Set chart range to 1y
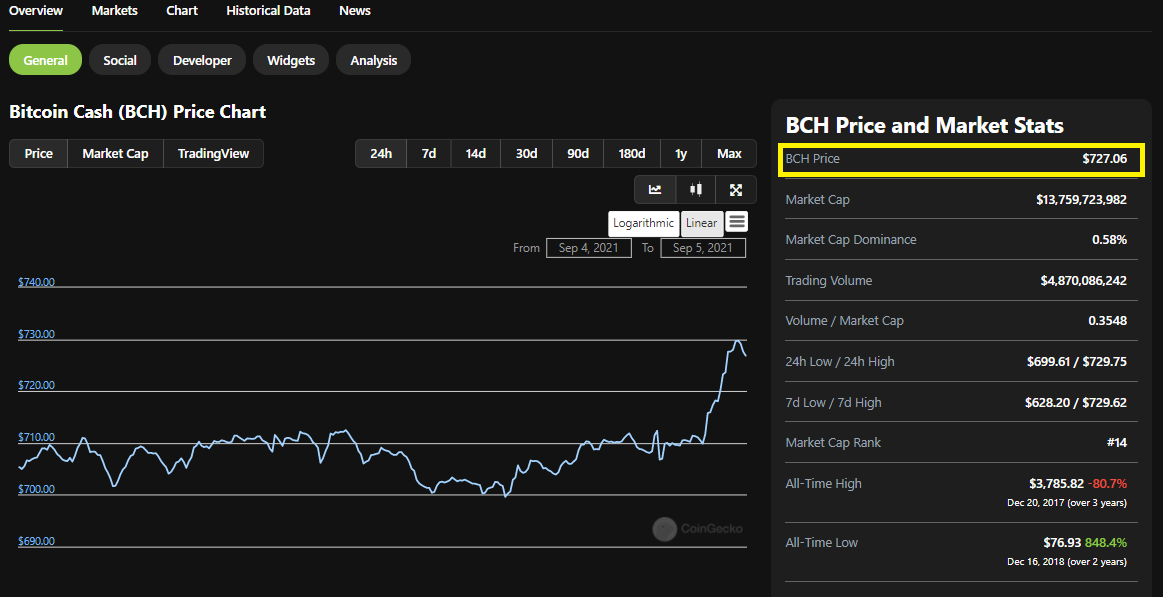This screenshot has height=597, width=1163. pyautogui.click(x=681, y=154)
